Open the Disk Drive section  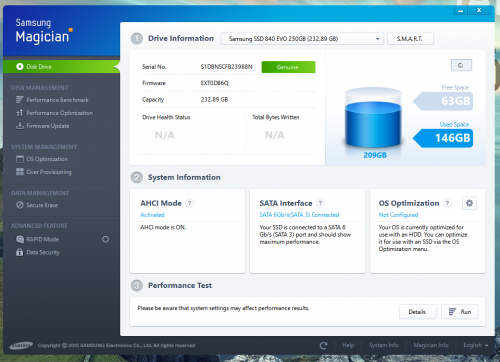pyautogui.click(x=61, y=67)
